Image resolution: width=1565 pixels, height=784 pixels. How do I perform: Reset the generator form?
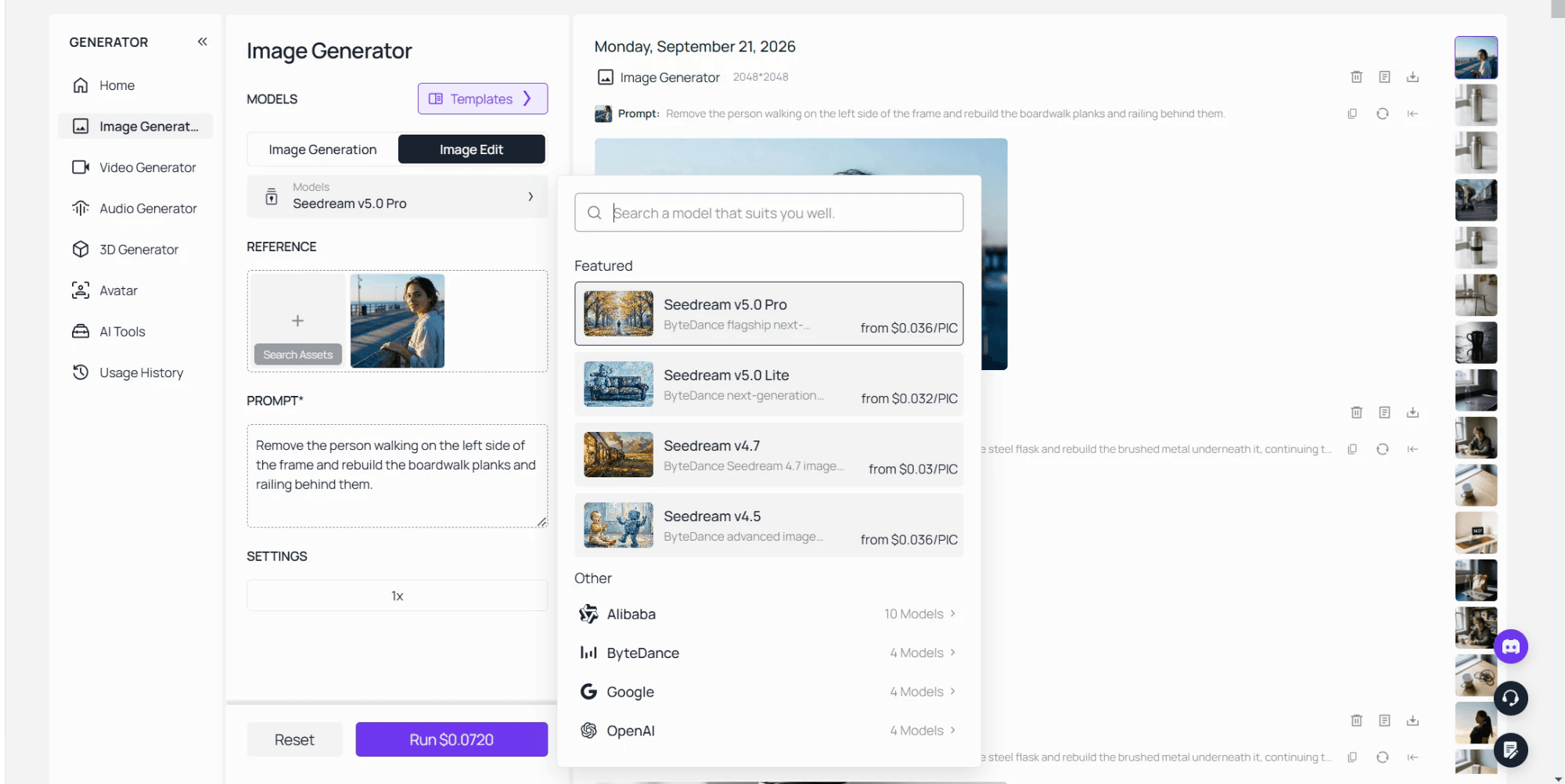click(x=294, y=739)
